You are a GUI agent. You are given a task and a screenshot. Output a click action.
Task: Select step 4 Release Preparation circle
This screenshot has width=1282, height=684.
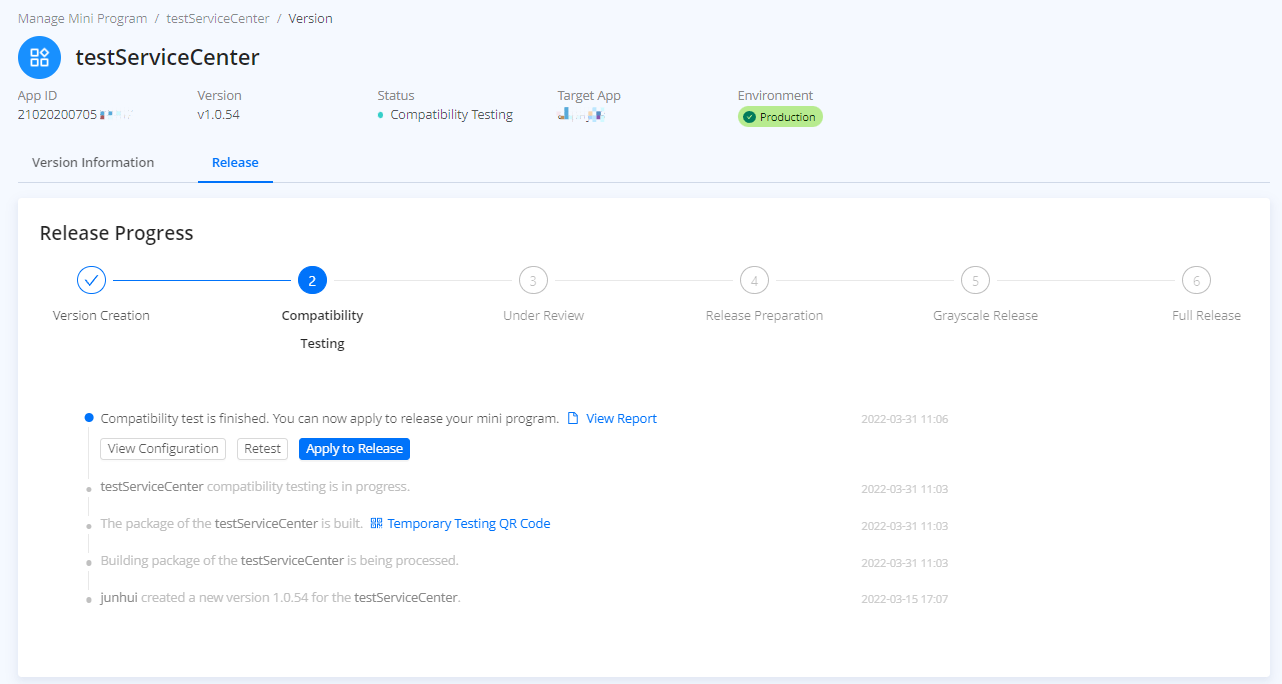tap(754, 281)
